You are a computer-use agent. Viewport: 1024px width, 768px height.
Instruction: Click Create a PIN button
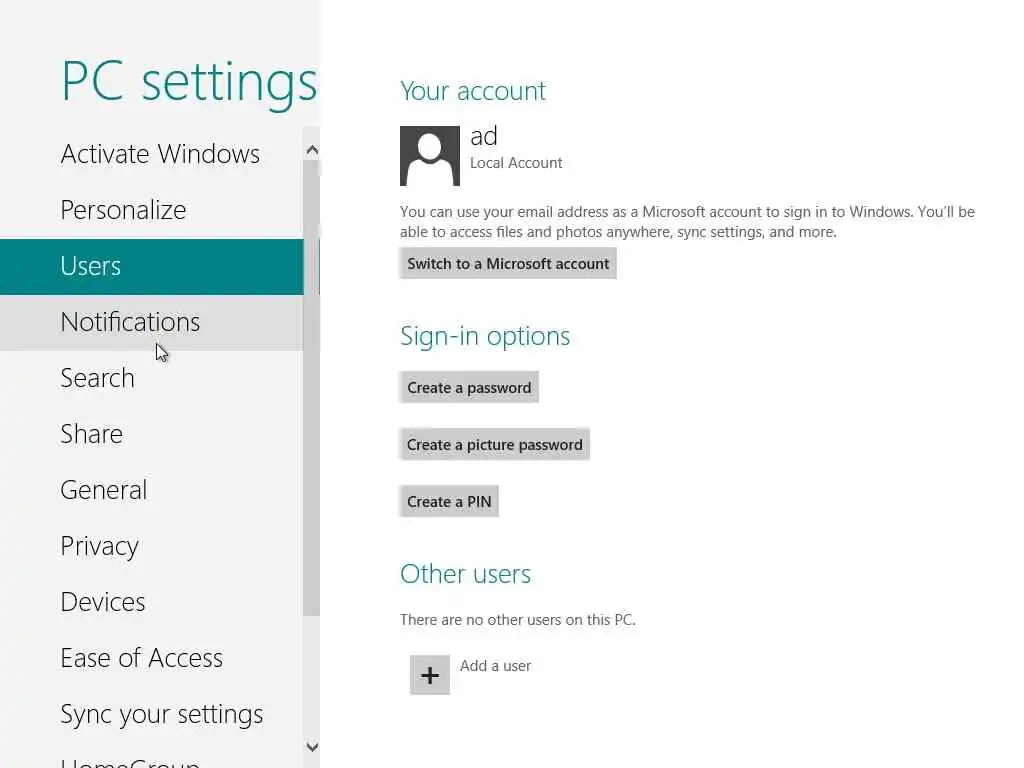449,502
